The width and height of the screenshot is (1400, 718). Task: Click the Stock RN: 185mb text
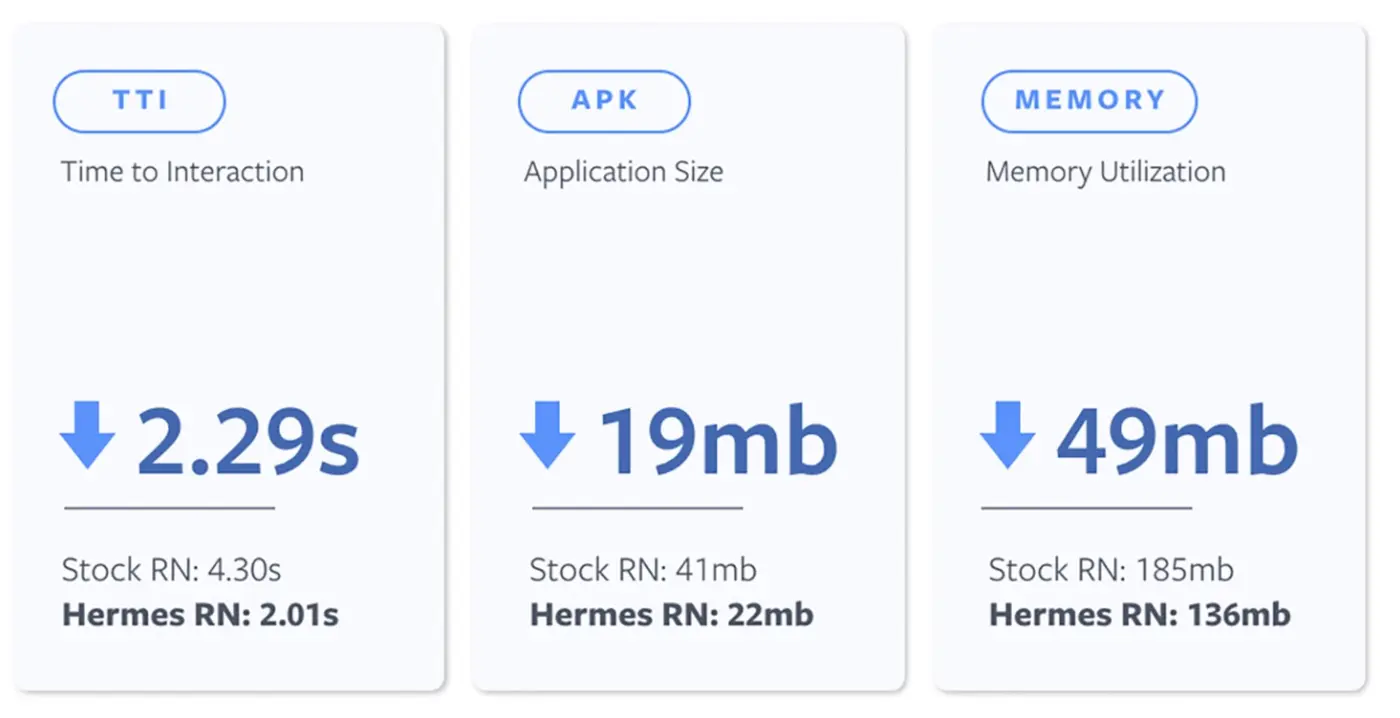(1111, 570)
